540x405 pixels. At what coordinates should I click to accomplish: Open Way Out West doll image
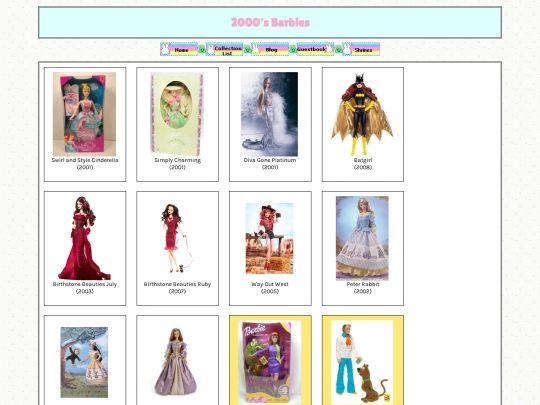[x=270, y=238]
